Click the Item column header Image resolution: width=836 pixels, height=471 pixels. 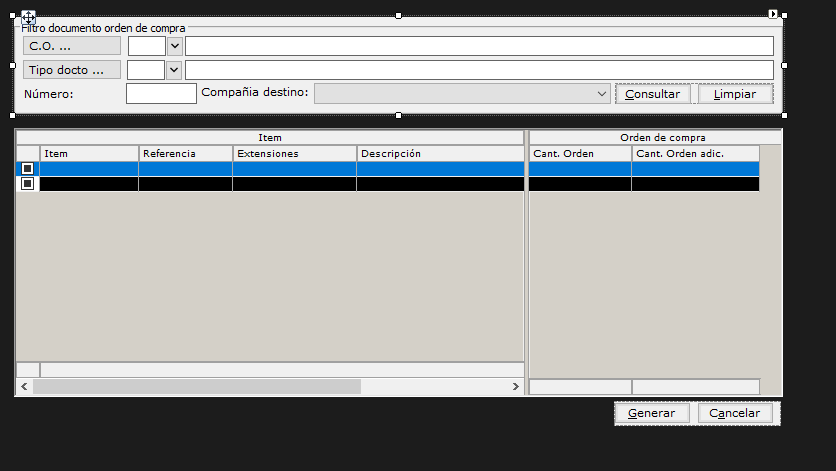(89, 154)
